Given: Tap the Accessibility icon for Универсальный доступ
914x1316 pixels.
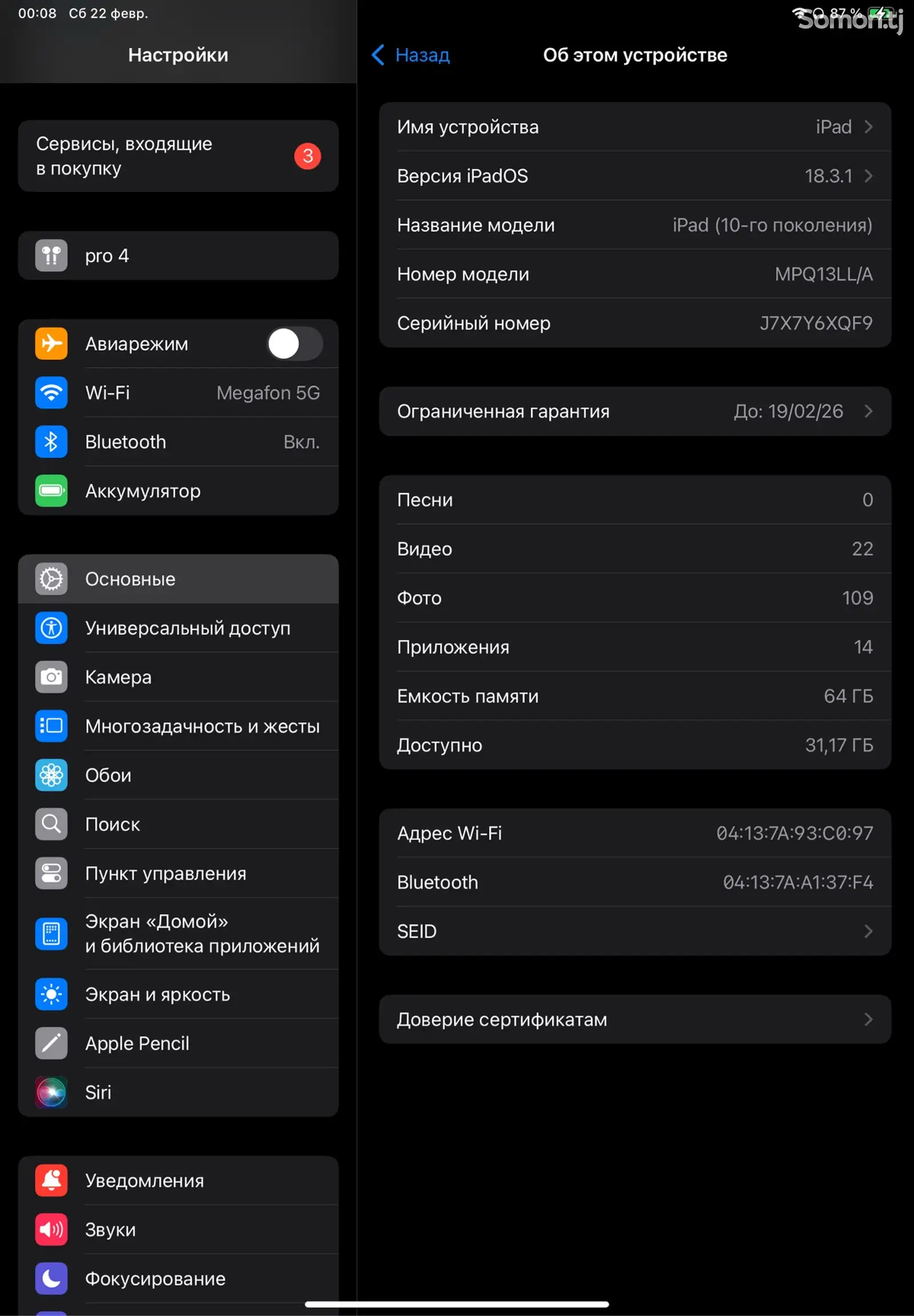Looking at the screenshot, I should tap(51, 628).
